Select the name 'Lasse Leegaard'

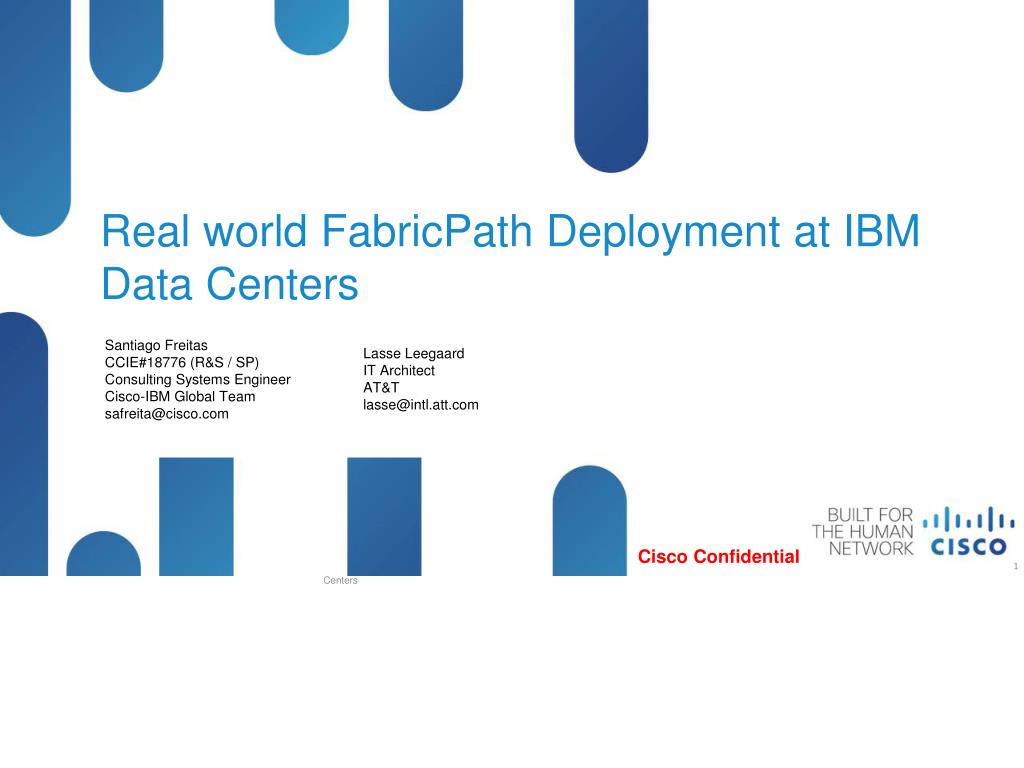tap(413, 353)
